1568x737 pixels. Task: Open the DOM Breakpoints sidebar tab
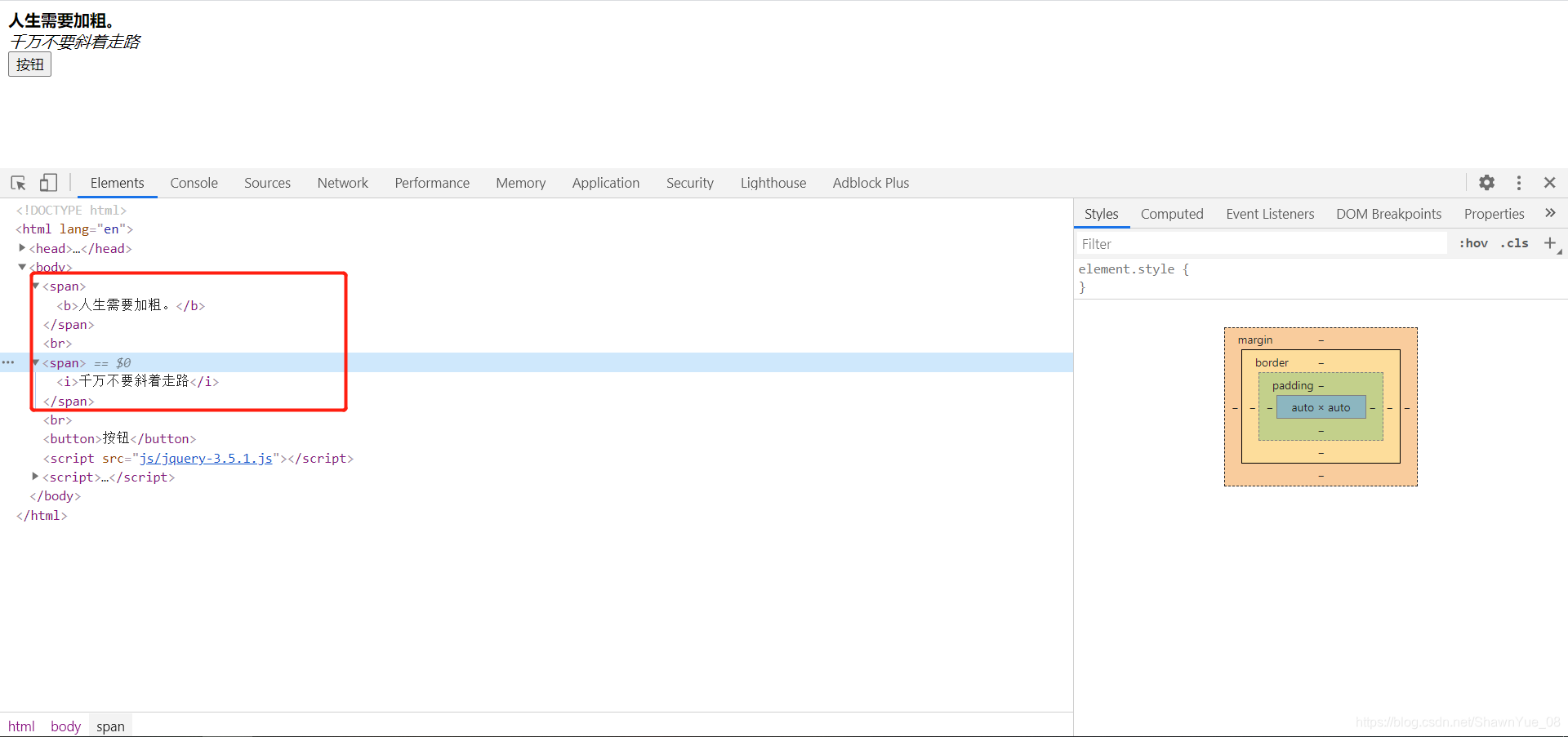[1388, 214]
